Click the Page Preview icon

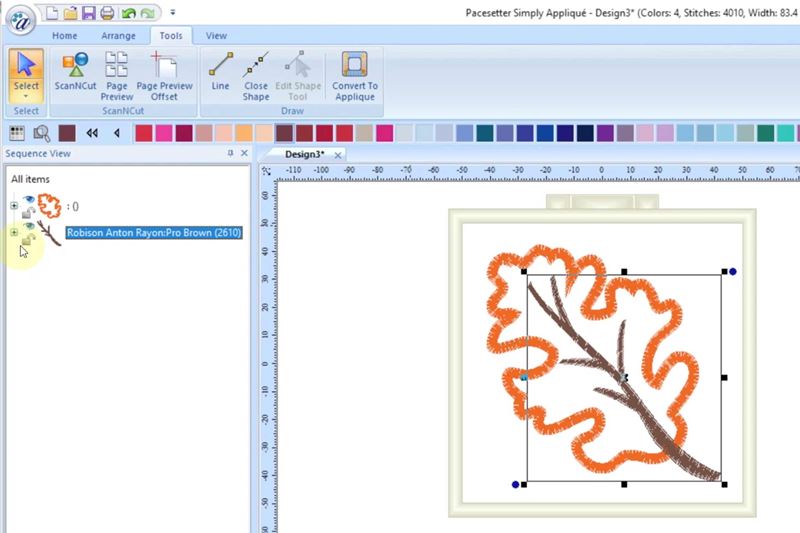[117, 75]
